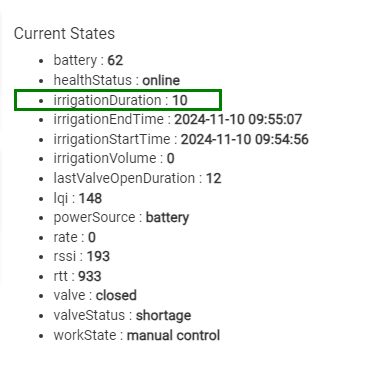Screen dimensions: 367x381
Task: Select the valveStatus shortage entry
Action: tap(122, 315)
